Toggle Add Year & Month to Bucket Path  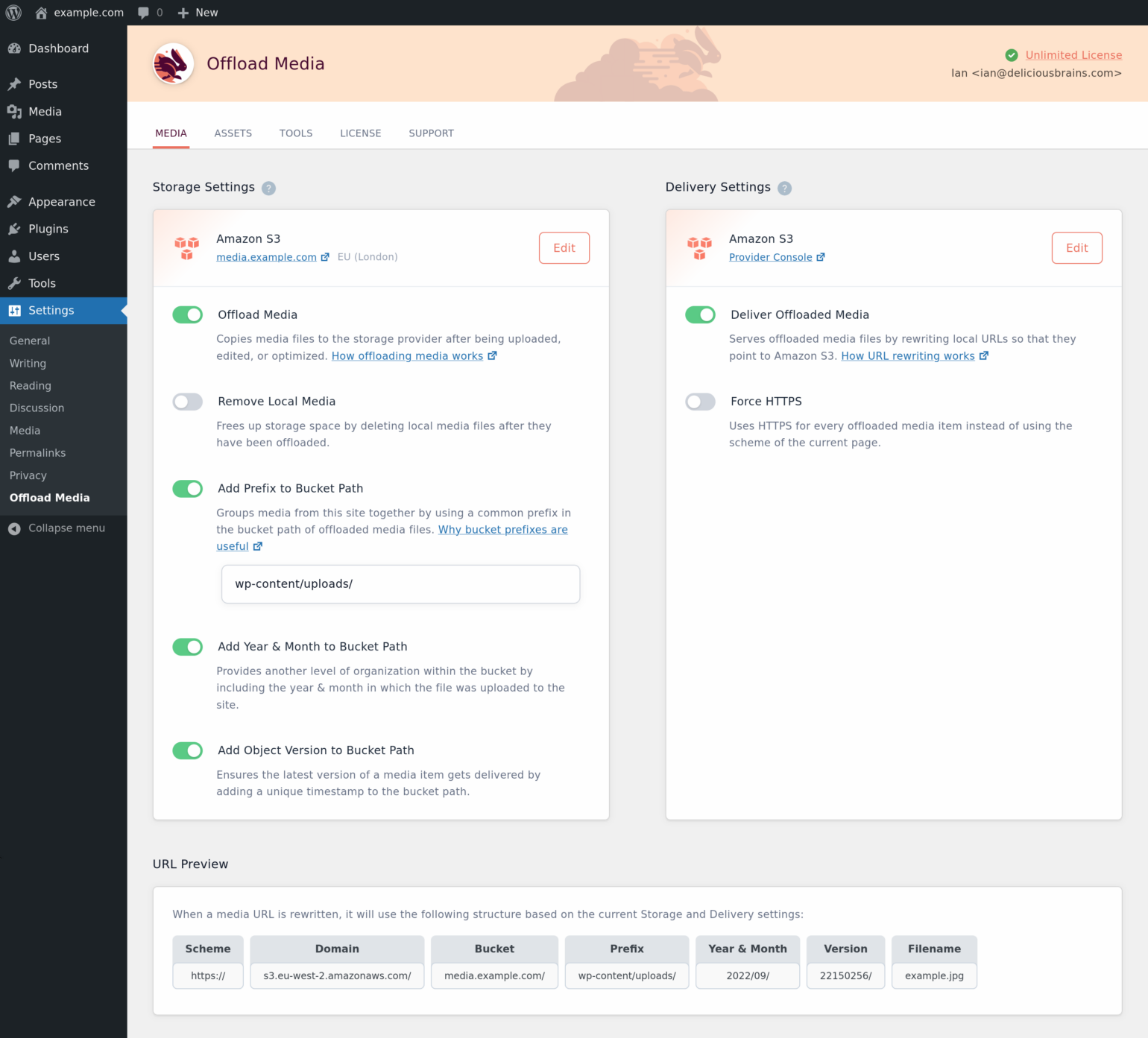(188, 647)
